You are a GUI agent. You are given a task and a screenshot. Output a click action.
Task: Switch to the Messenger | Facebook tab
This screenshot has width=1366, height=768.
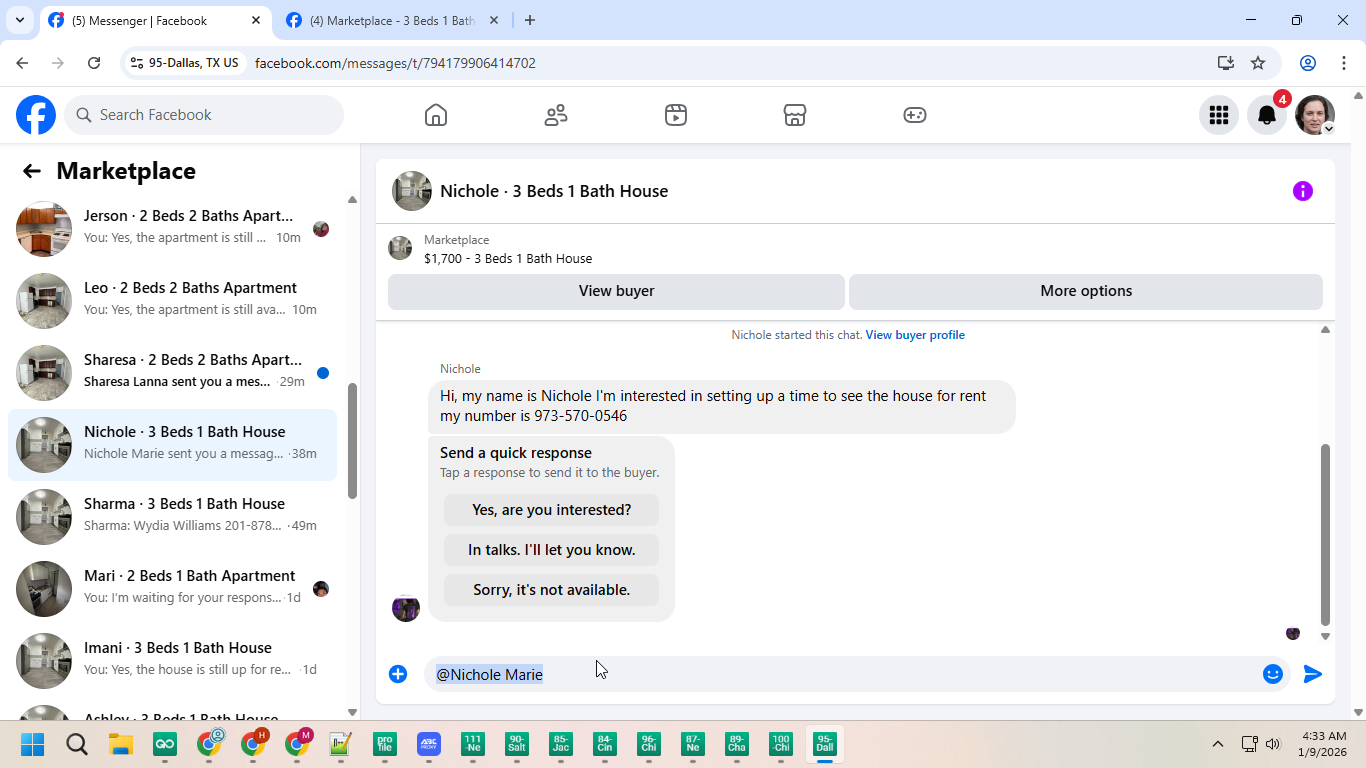click(x=155, y=20)
